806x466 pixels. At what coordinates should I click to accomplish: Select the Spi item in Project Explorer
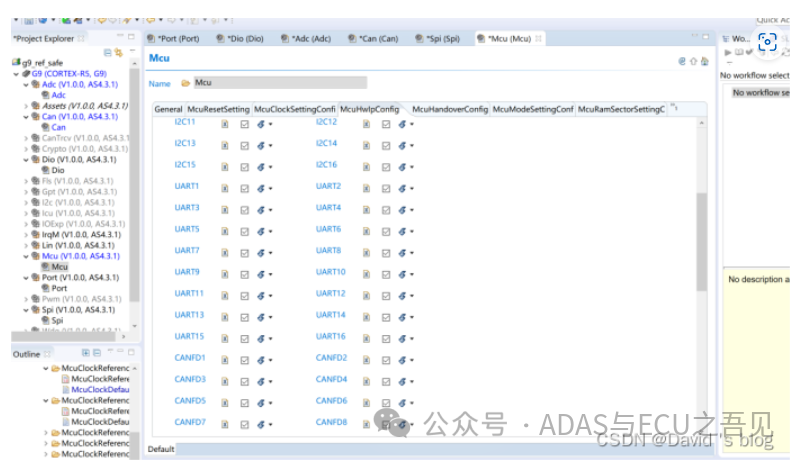click(57, 321)
